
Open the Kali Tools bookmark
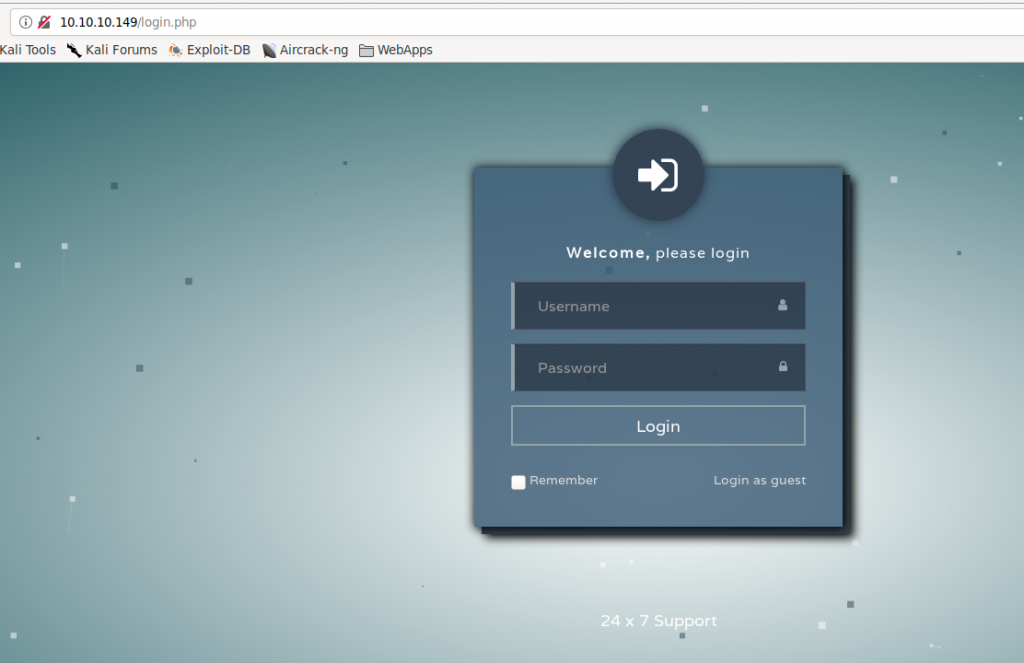[26, 49]
